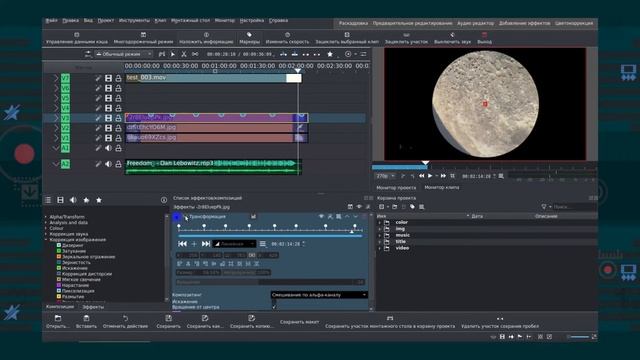
Task: Show audio effects speaker filter icon
Action: 73,200
